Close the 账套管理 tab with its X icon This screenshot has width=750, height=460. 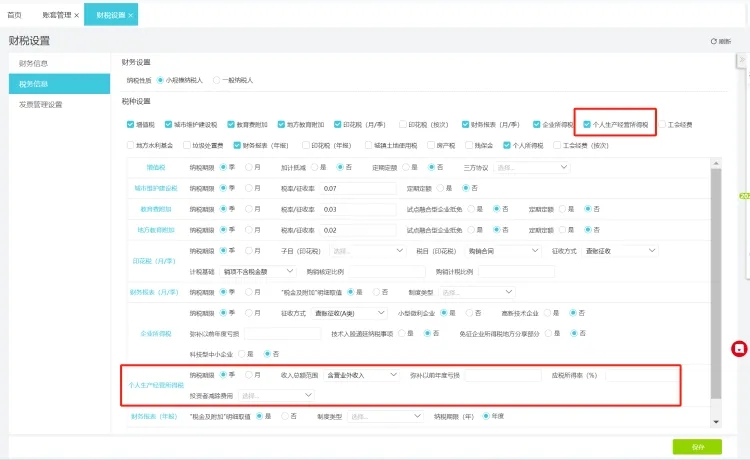pos(77,16)
